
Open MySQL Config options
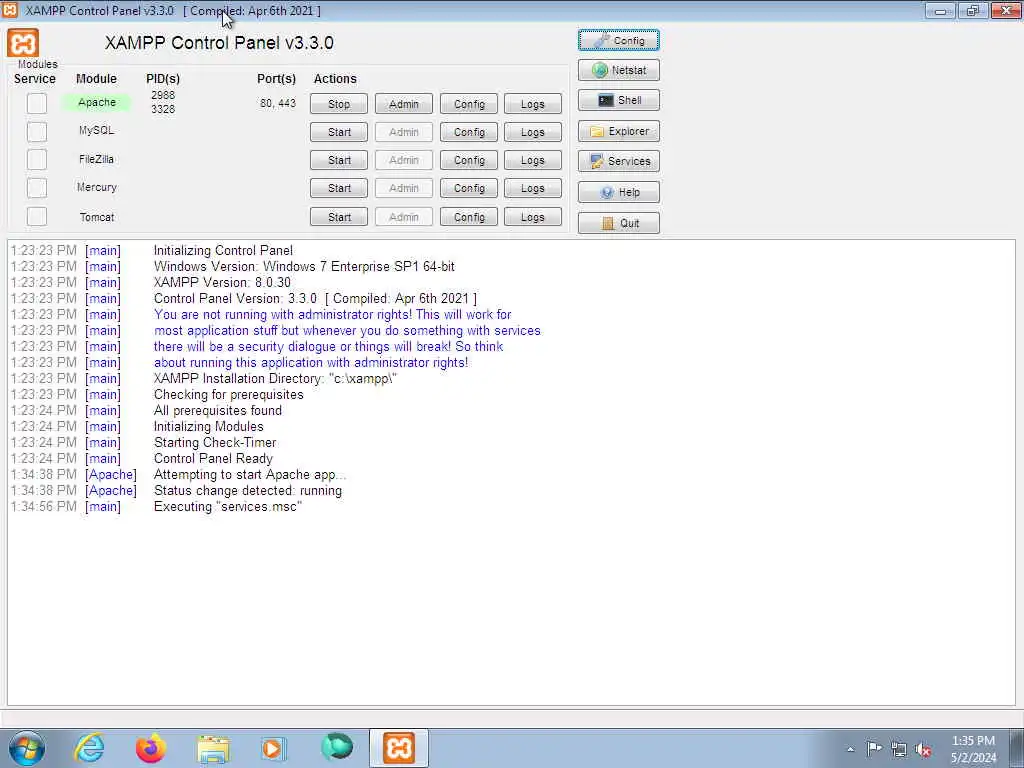[469, 132]
